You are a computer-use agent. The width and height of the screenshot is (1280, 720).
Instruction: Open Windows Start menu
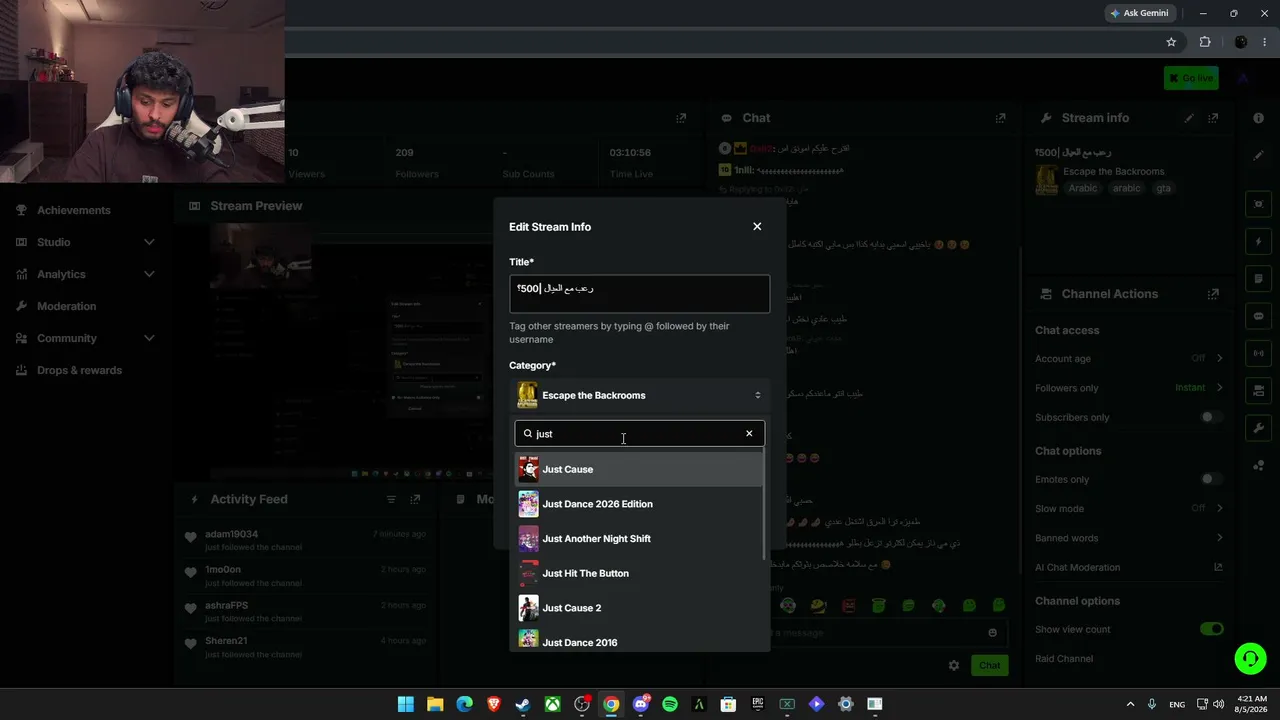coord(406,704)
